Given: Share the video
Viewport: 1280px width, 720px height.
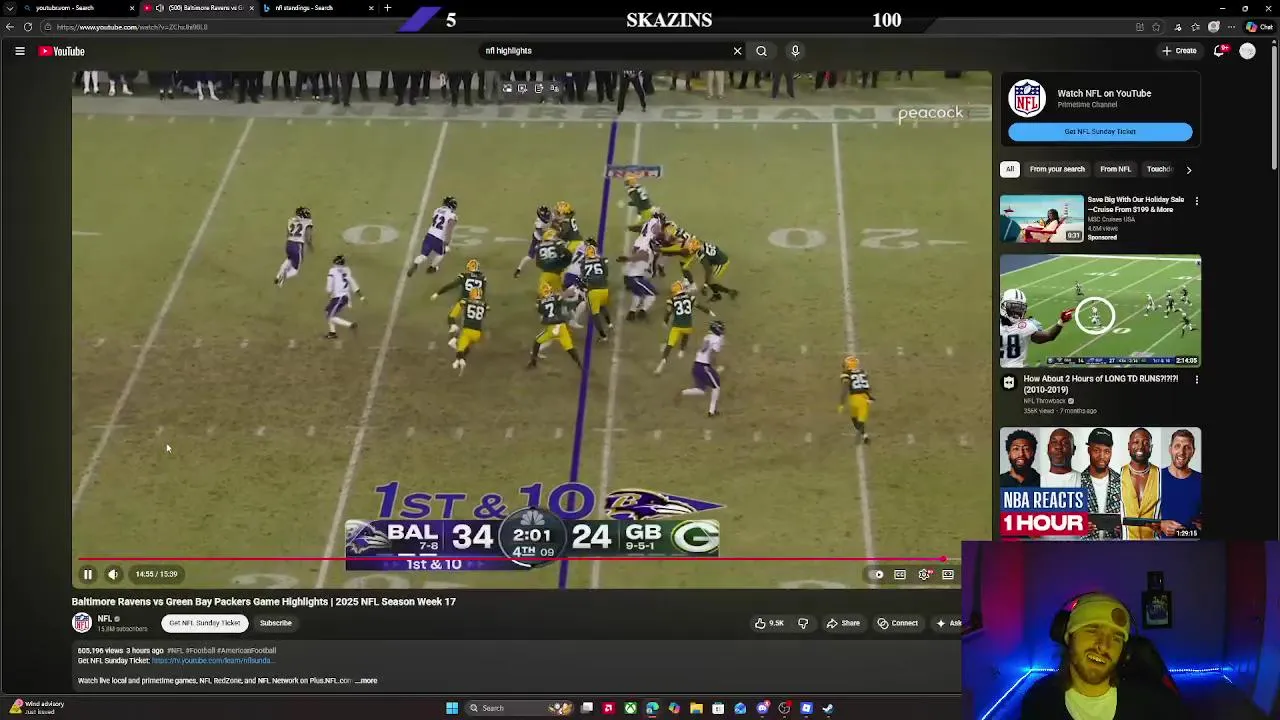Looking at the screenshot, I should pos(843,623).
